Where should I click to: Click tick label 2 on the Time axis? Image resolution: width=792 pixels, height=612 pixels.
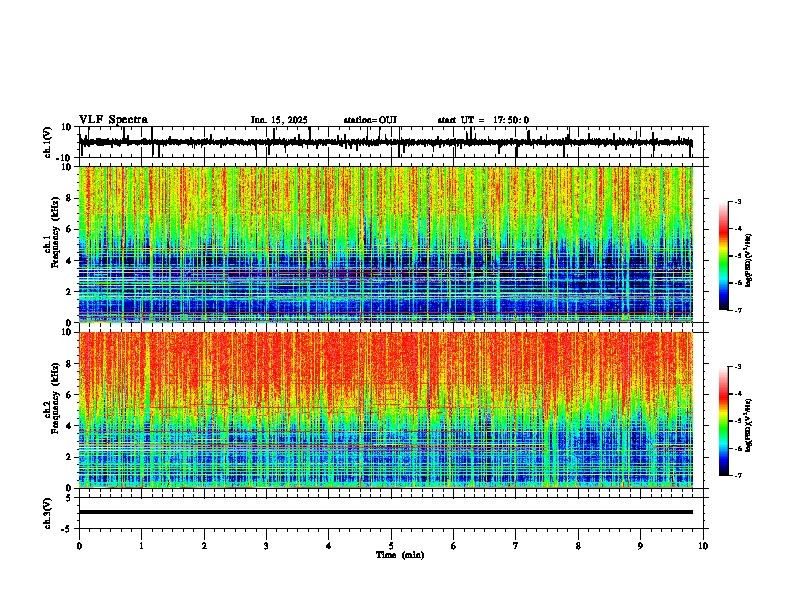204,546
